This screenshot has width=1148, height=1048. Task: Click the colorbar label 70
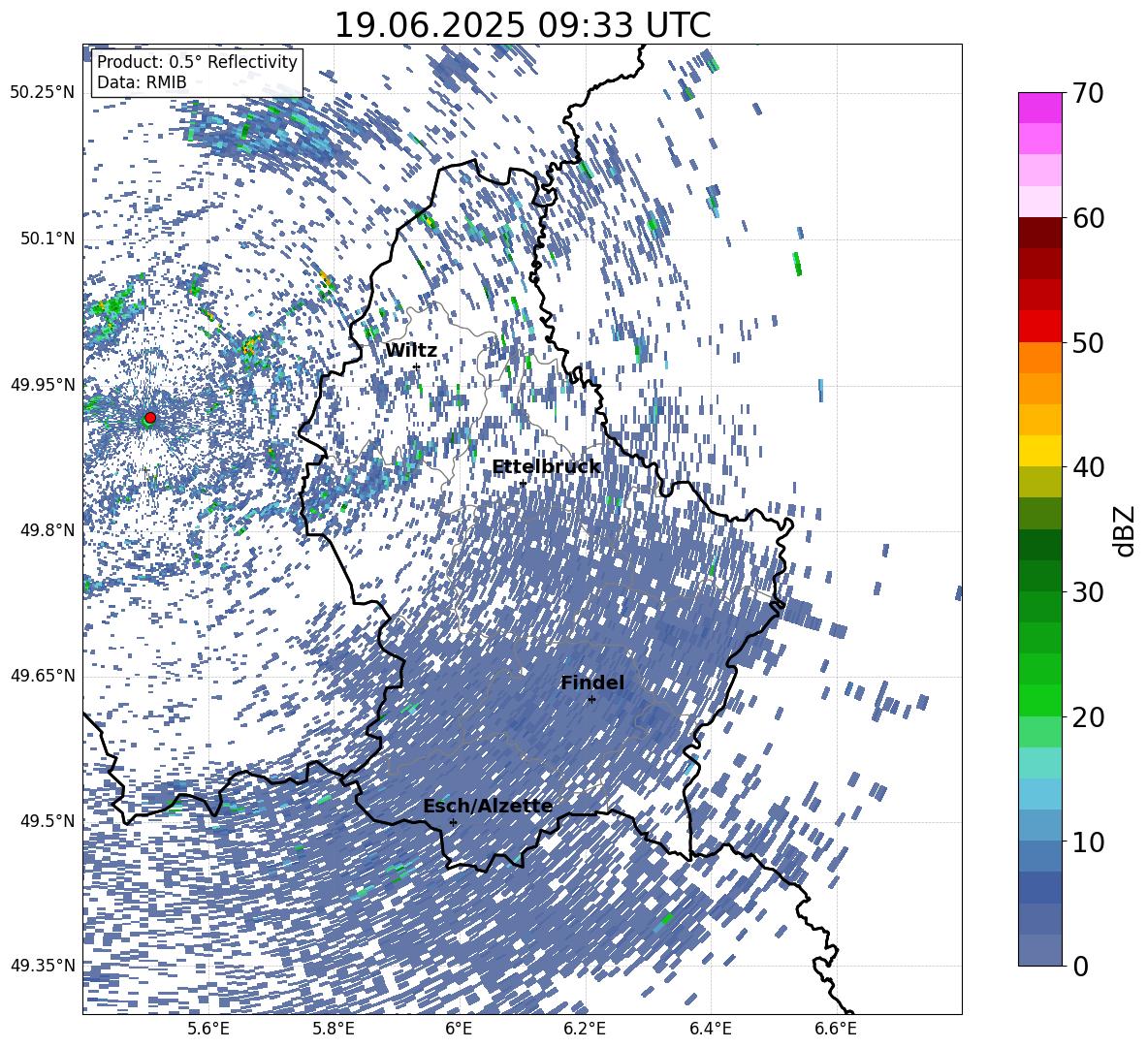[x=1087, y=93]
